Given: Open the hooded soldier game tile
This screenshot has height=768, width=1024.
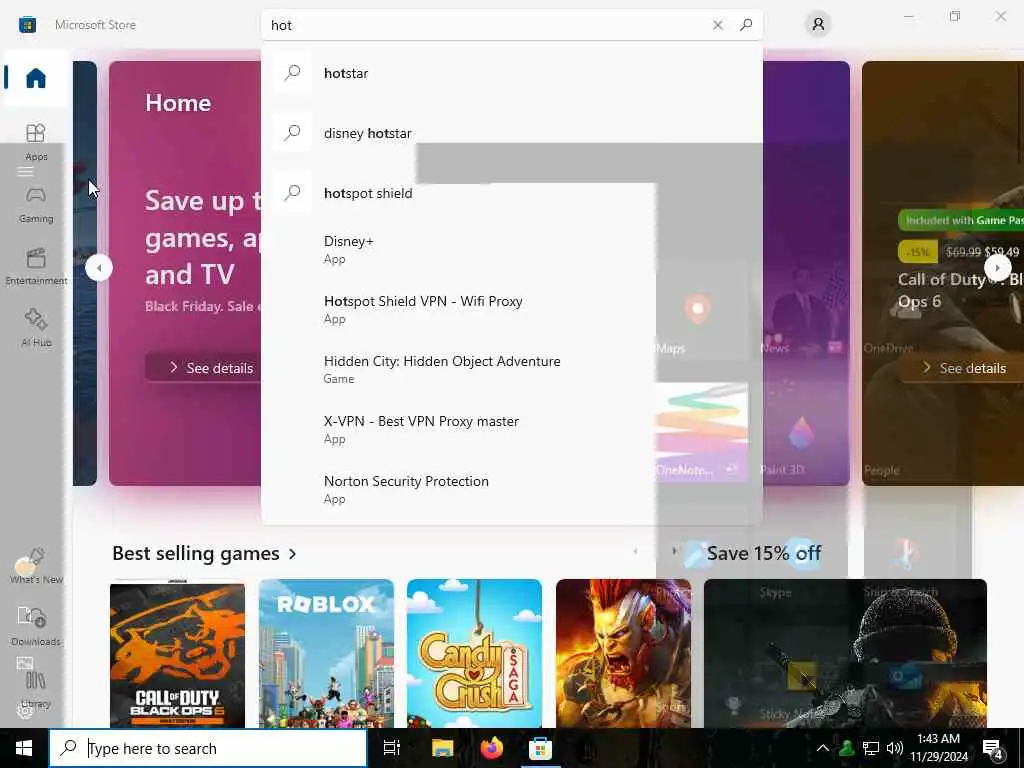Looking at the screenshot, I should tap(845, 654).
